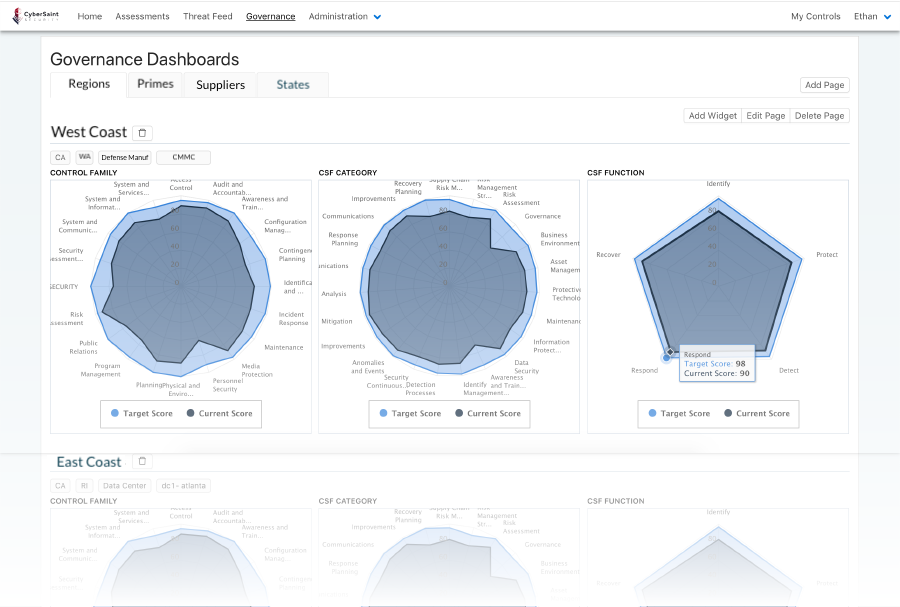Click the Delete Page button
The image size is (900, 607).
coord(820,116)
